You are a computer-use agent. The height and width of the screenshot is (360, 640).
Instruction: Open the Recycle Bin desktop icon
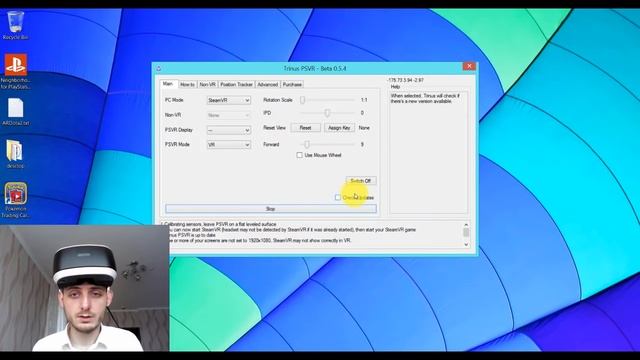click(x=16, y=24)
